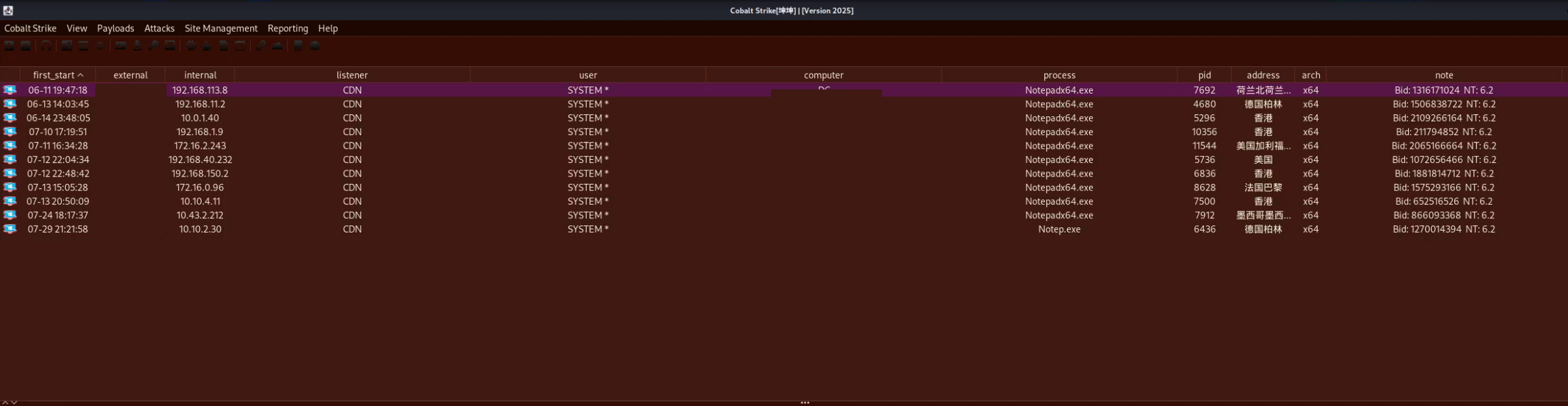
Task: Open the Screenshots toolbar icon
Action: 170,45
